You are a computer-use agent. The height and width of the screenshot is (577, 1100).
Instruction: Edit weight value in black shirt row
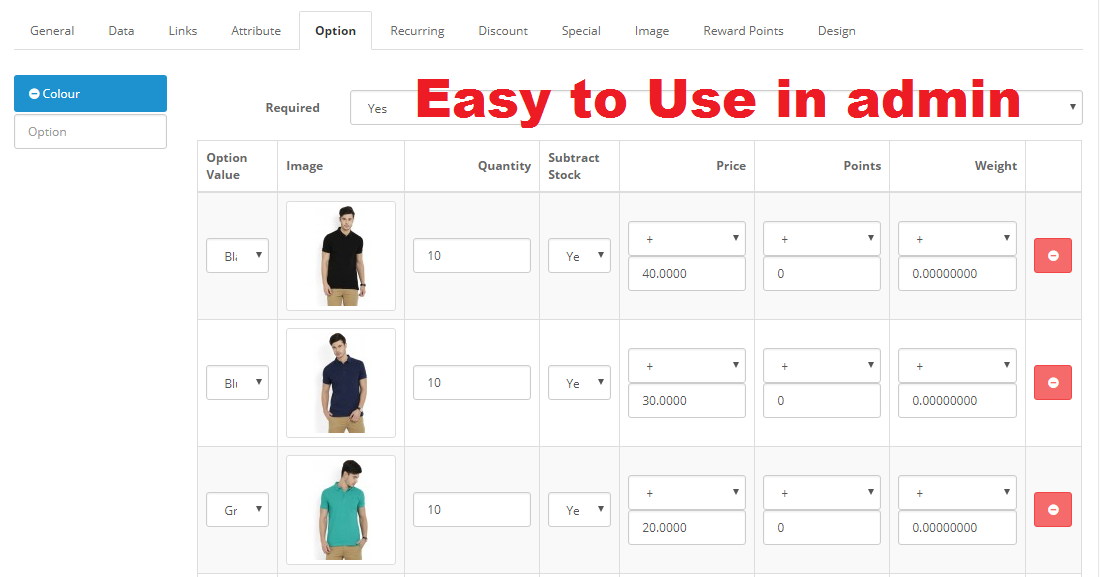(957, 274)
